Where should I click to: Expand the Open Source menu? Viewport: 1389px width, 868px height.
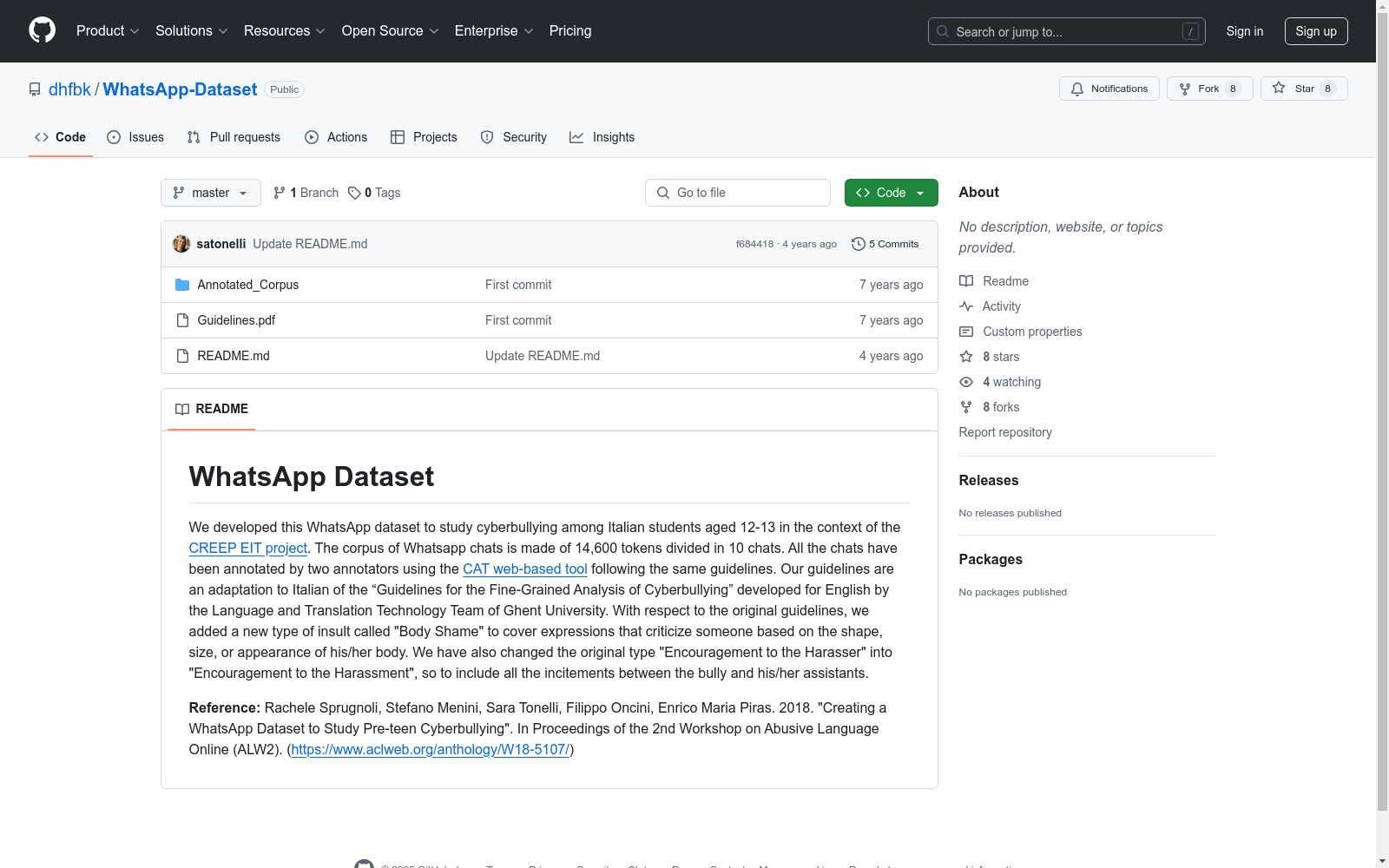click(x=390, y=31)
